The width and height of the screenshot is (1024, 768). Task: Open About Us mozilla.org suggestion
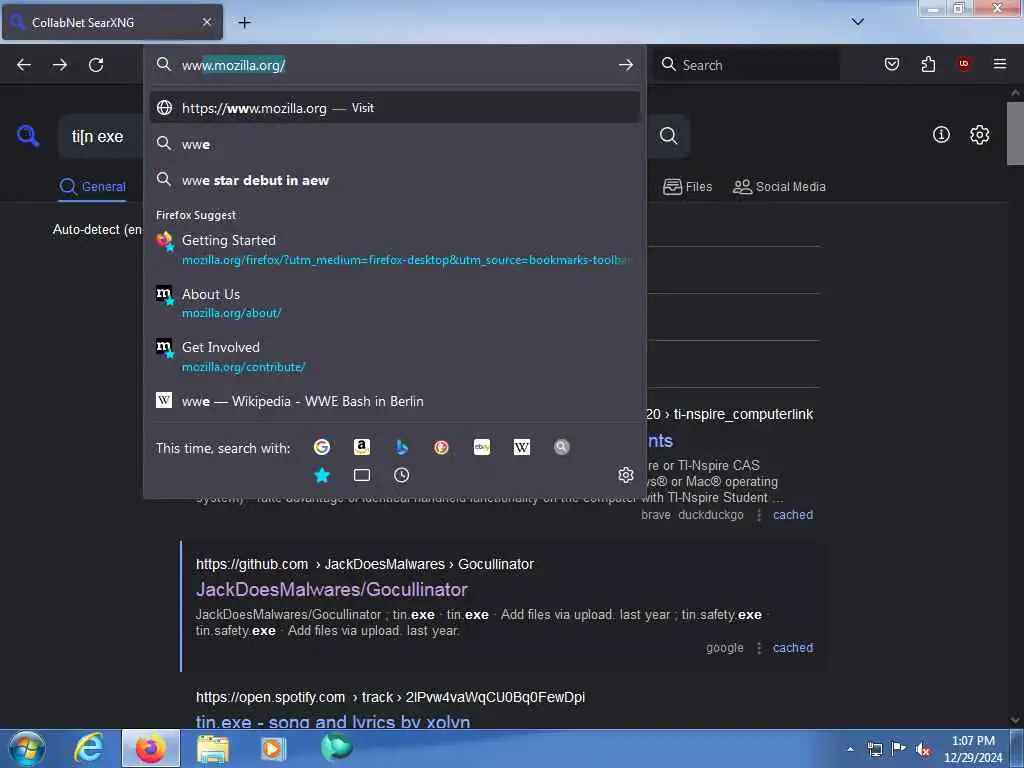coord(395,303)
